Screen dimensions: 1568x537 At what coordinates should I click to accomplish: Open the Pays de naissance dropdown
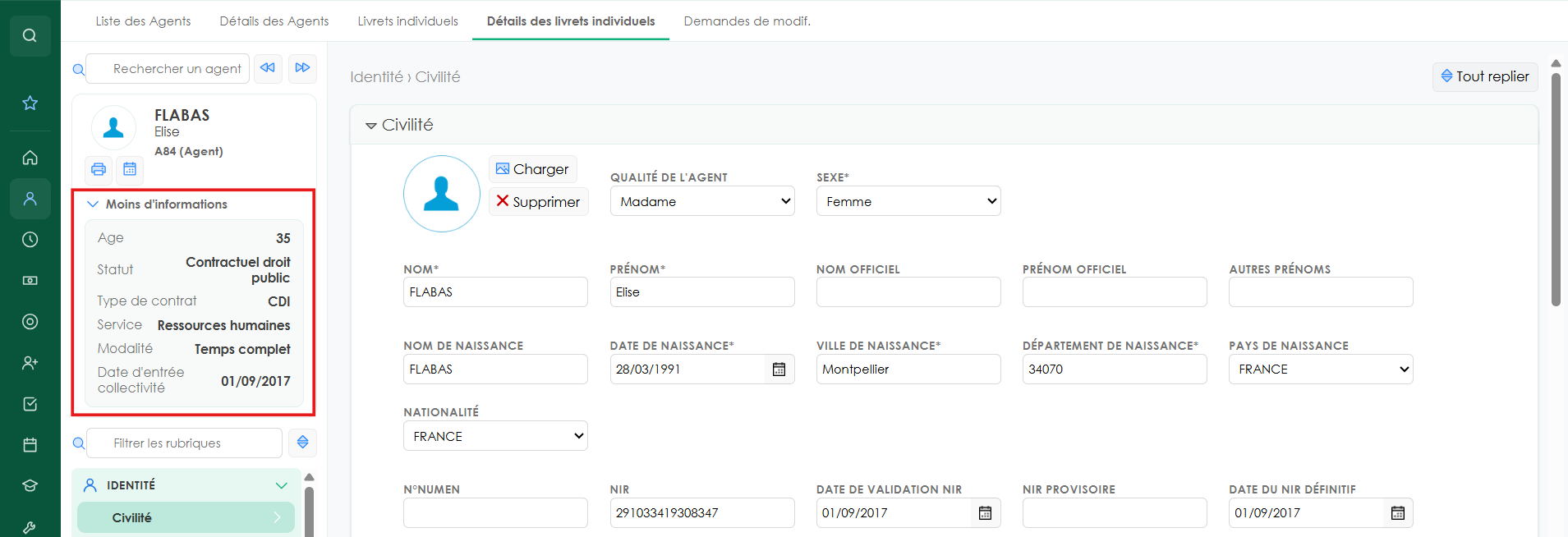pyautogui.click(x=1321, y=369)
